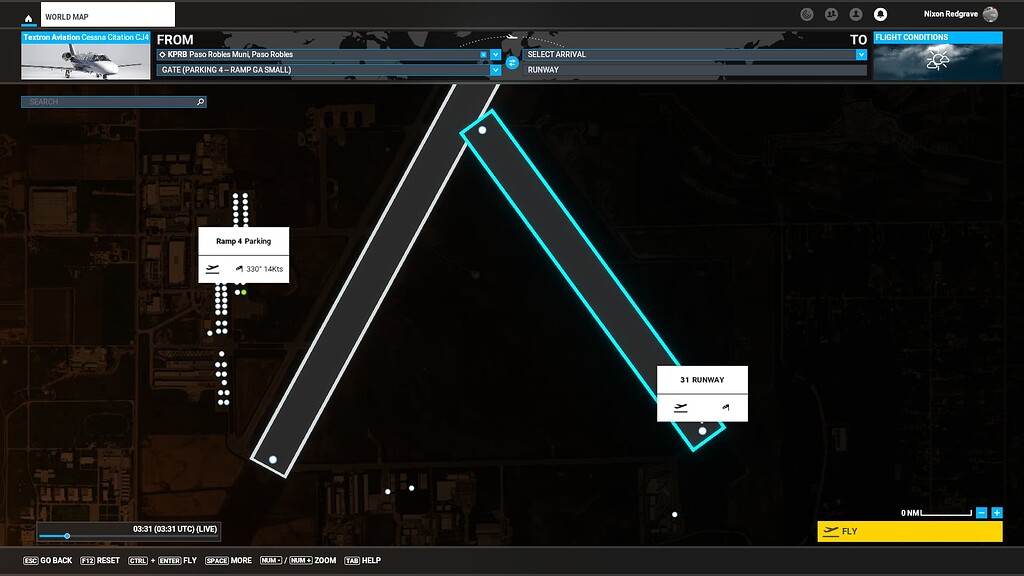Click the plus button to zoom the map
This screenshot has height=576, width=1024.
point(994,513)
